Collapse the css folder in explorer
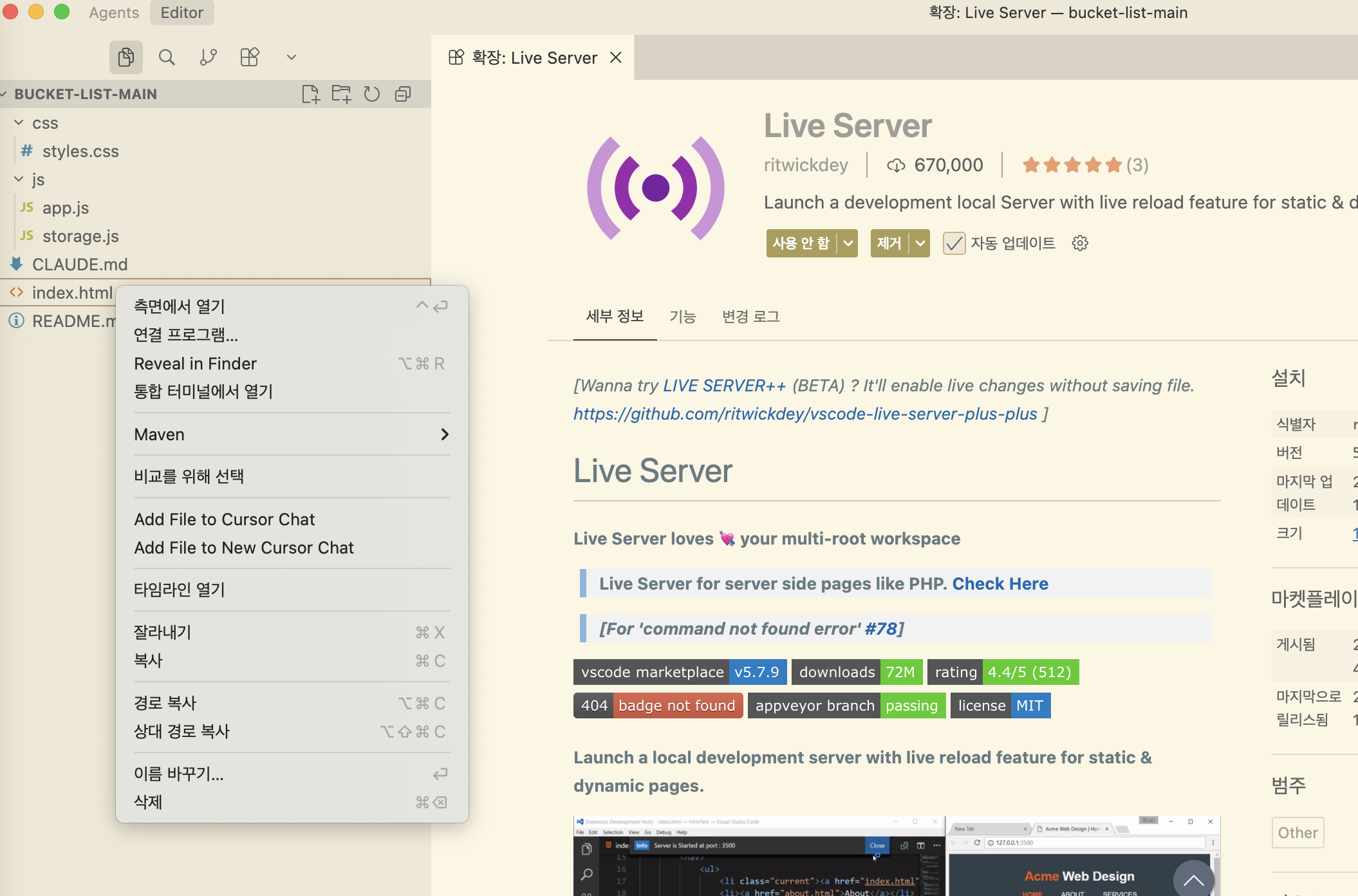The image size is (1358, 896). pos(19,123)
